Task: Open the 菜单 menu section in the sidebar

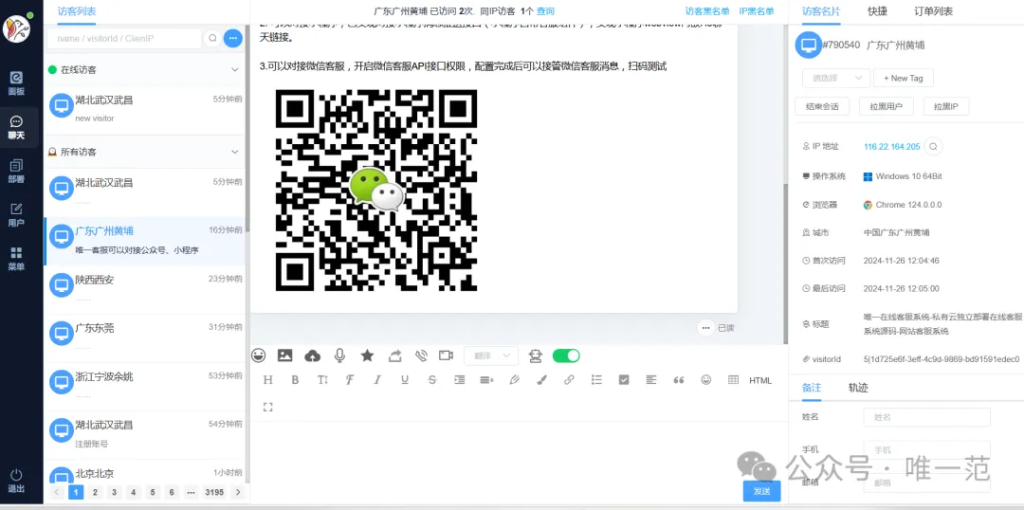Action: coord(16,259)
